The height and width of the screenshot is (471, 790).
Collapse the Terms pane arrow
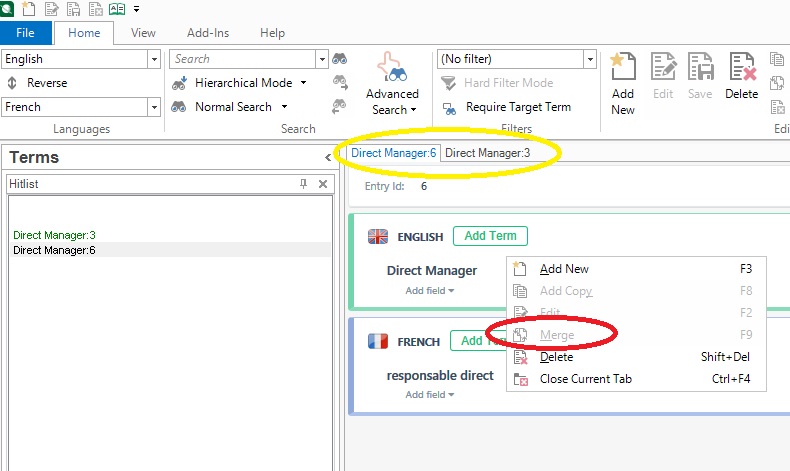point(328,158)
